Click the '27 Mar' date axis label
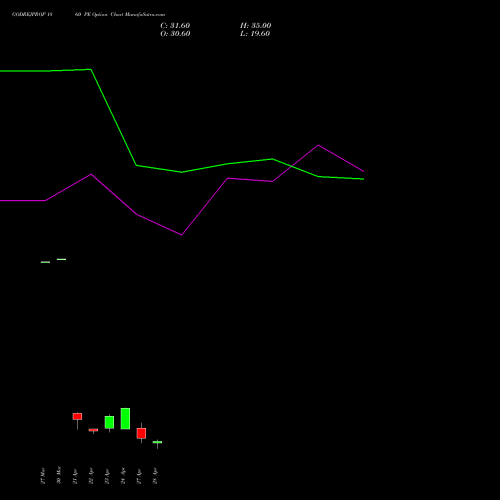Image resolution: width=500 pixels, height=500 pixels. (43, 476)
